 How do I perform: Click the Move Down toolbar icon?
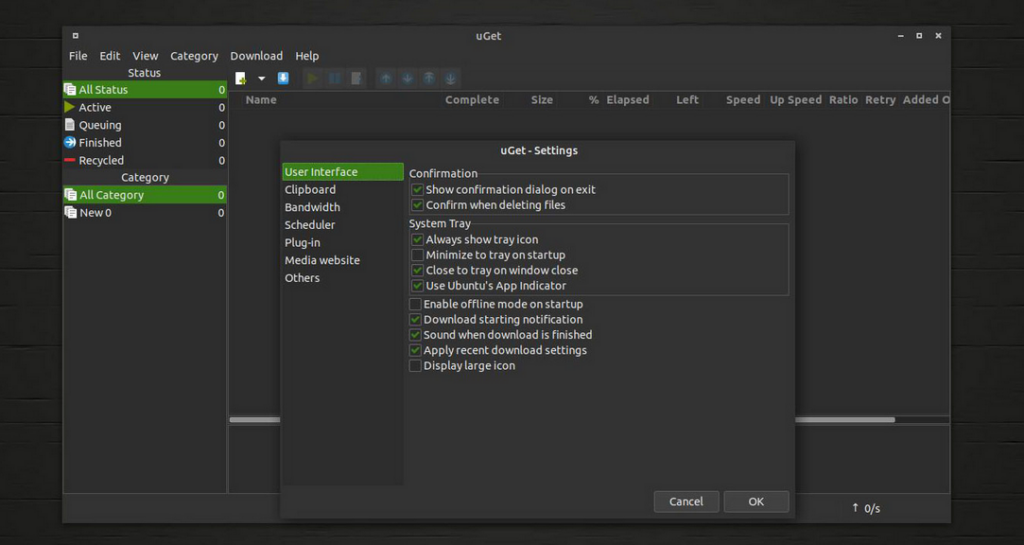tap(408, 78)
